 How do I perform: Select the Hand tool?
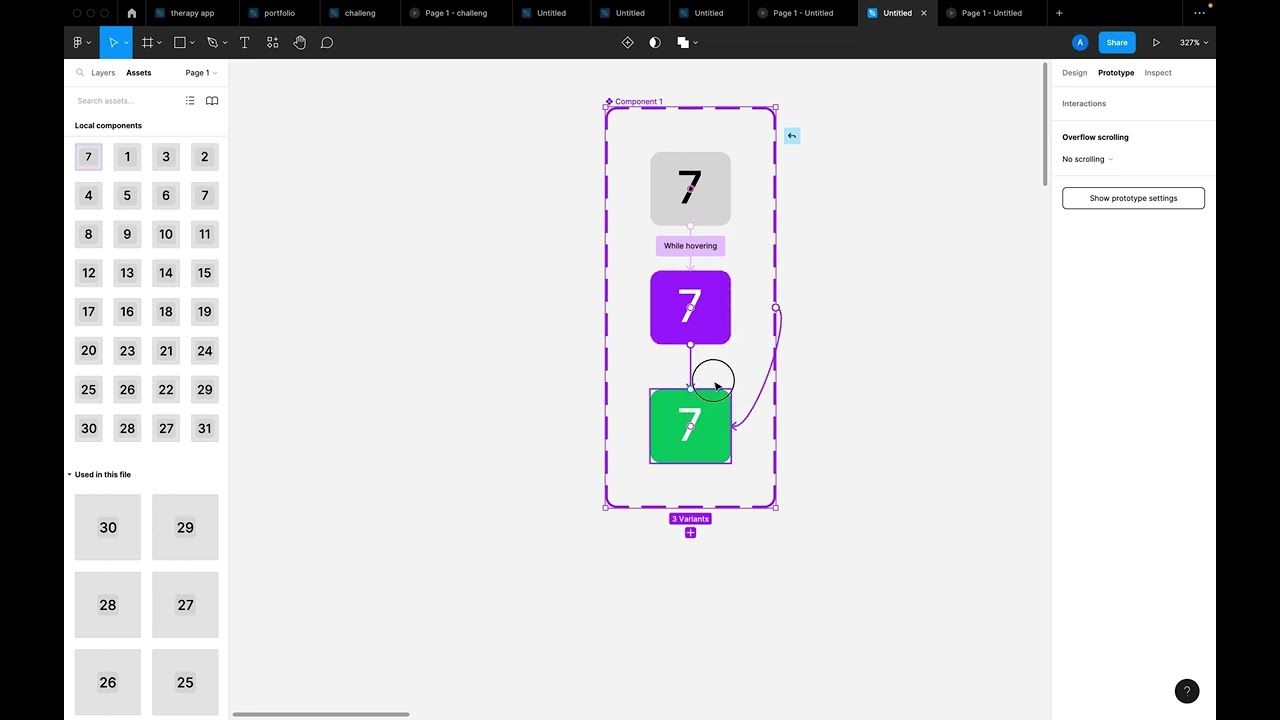[300, 43]
